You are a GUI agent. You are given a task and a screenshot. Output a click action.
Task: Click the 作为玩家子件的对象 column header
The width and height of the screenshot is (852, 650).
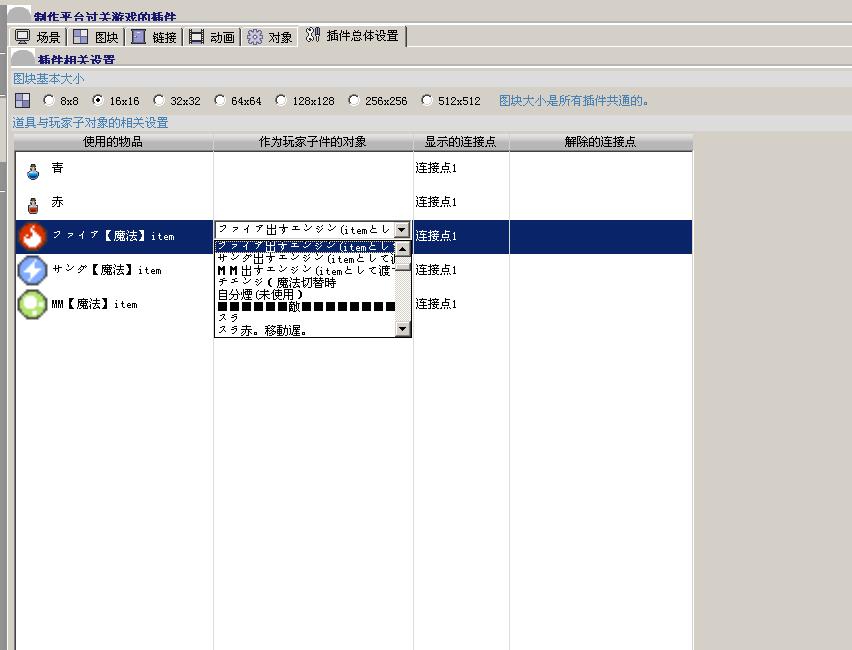tap(313, 142)
